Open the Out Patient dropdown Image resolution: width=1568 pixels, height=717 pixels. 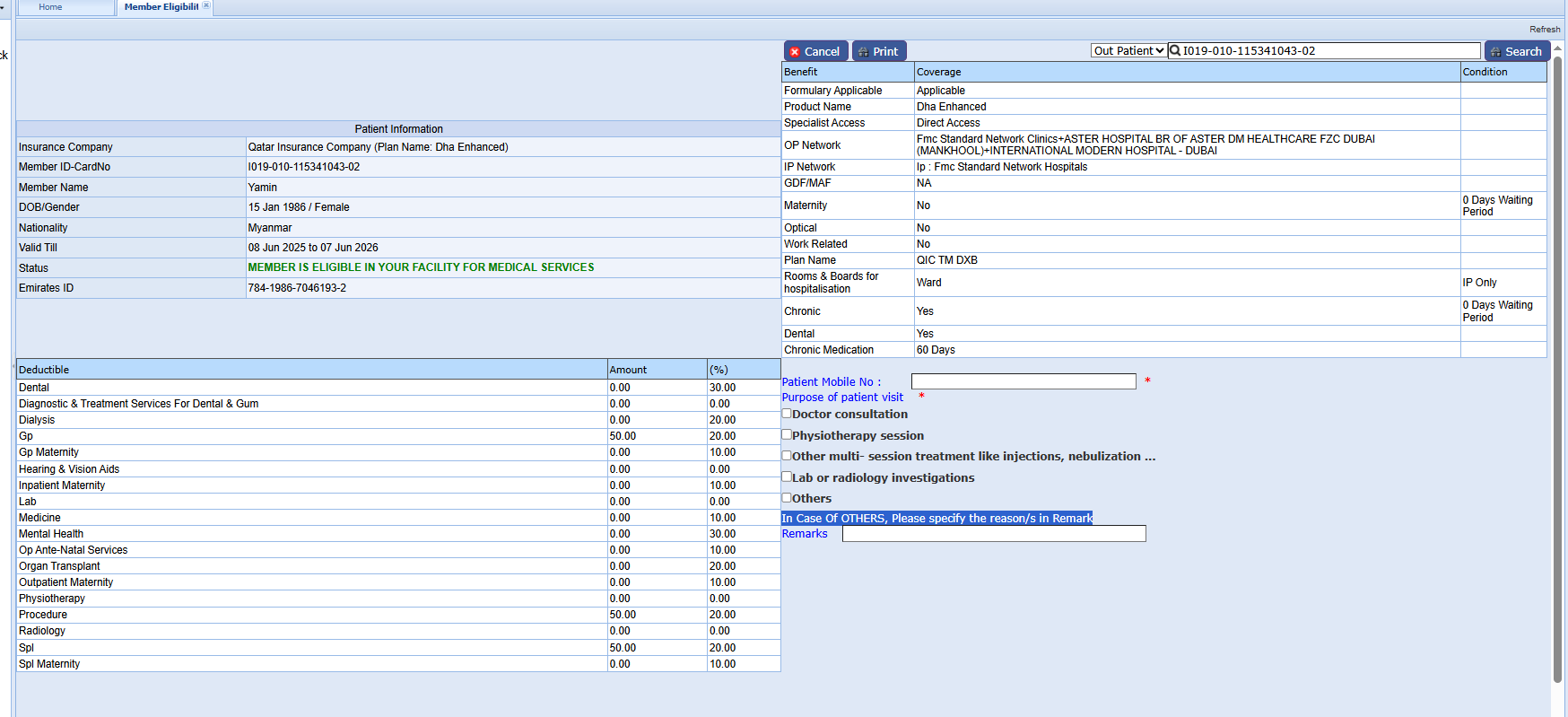click(x=1128, y=51)
